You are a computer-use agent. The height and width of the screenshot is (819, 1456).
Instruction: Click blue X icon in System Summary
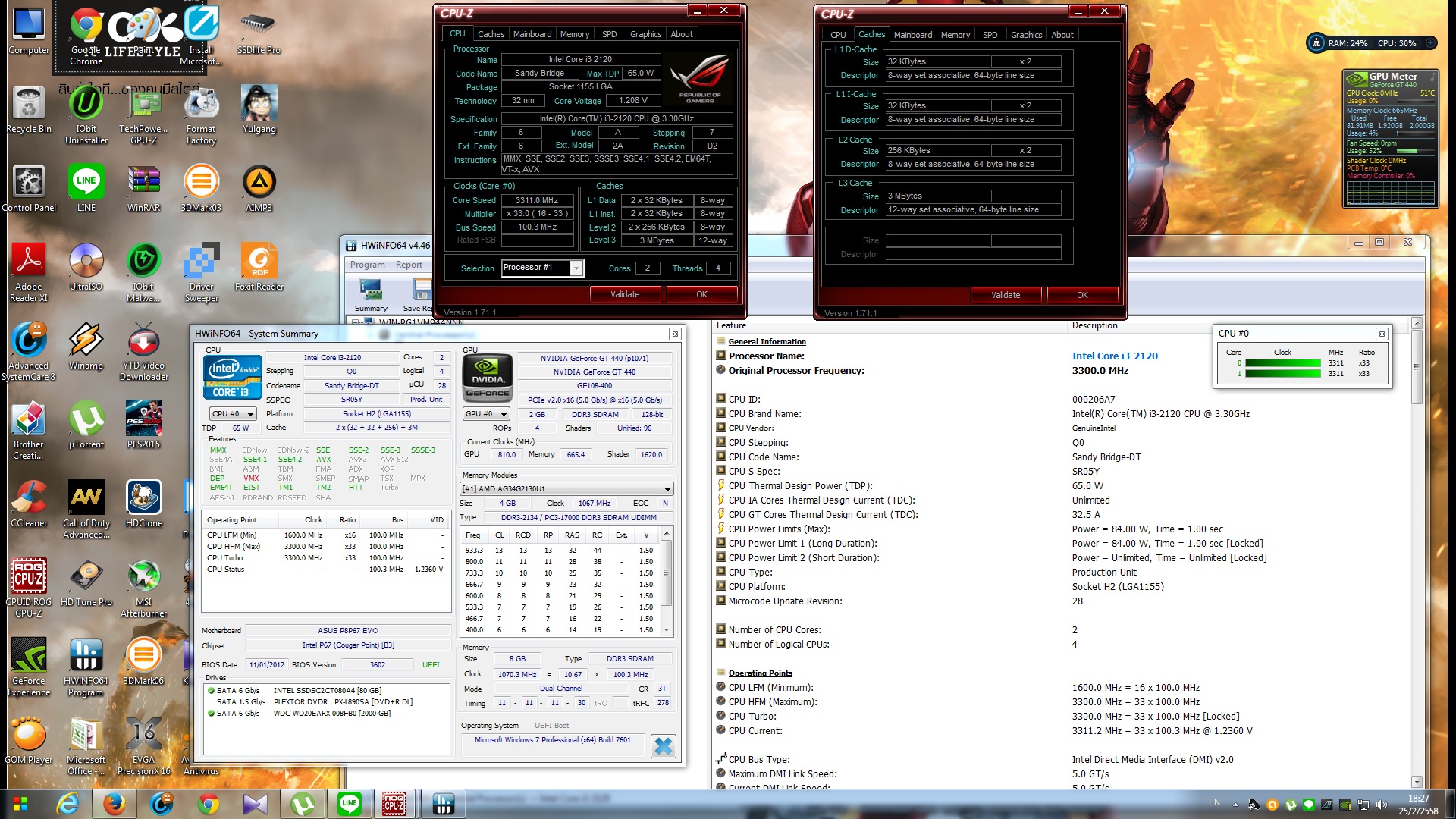coord(663,746)
